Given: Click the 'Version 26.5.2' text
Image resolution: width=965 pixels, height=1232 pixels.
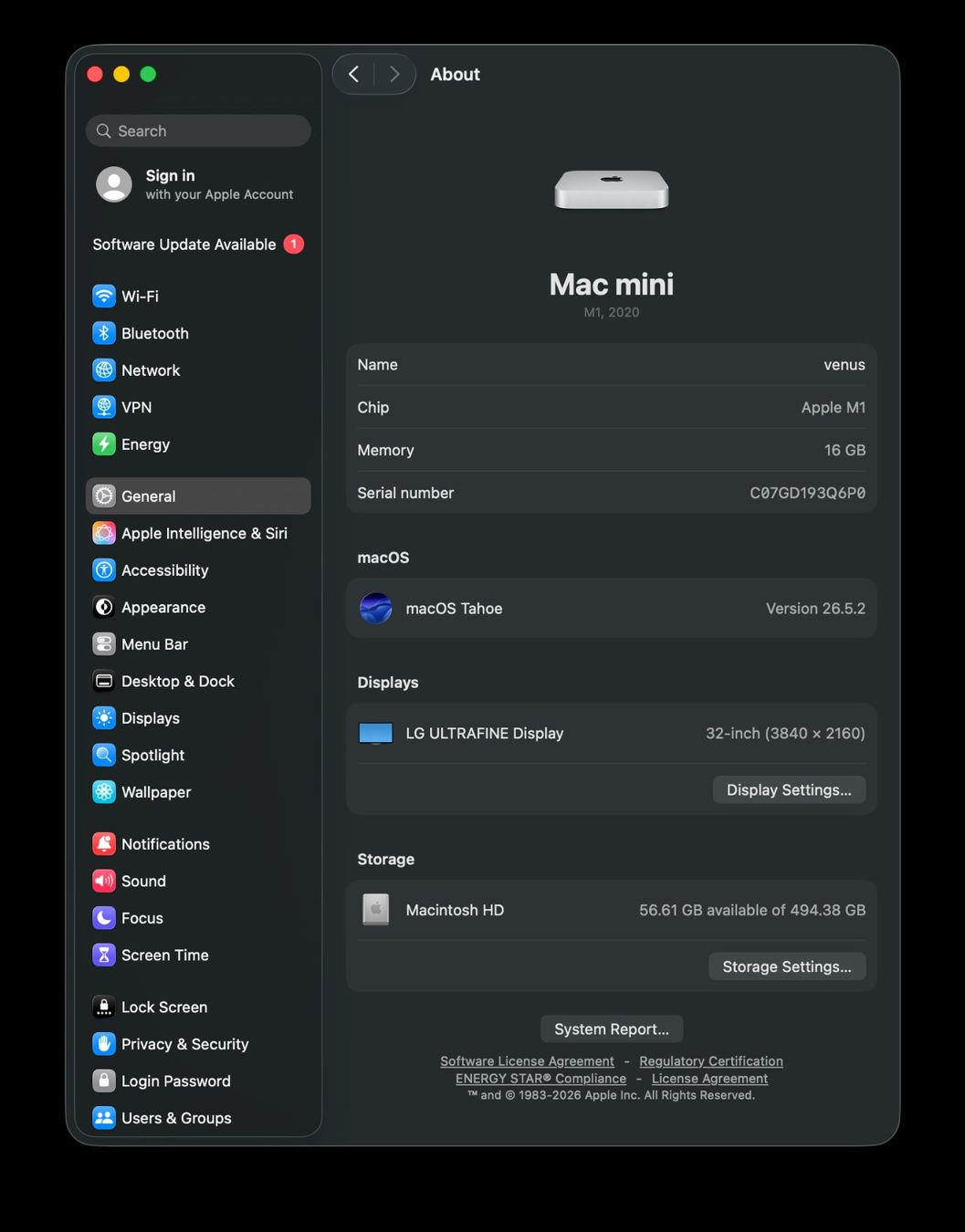Looking at the screenshot, I should (815, 608).
